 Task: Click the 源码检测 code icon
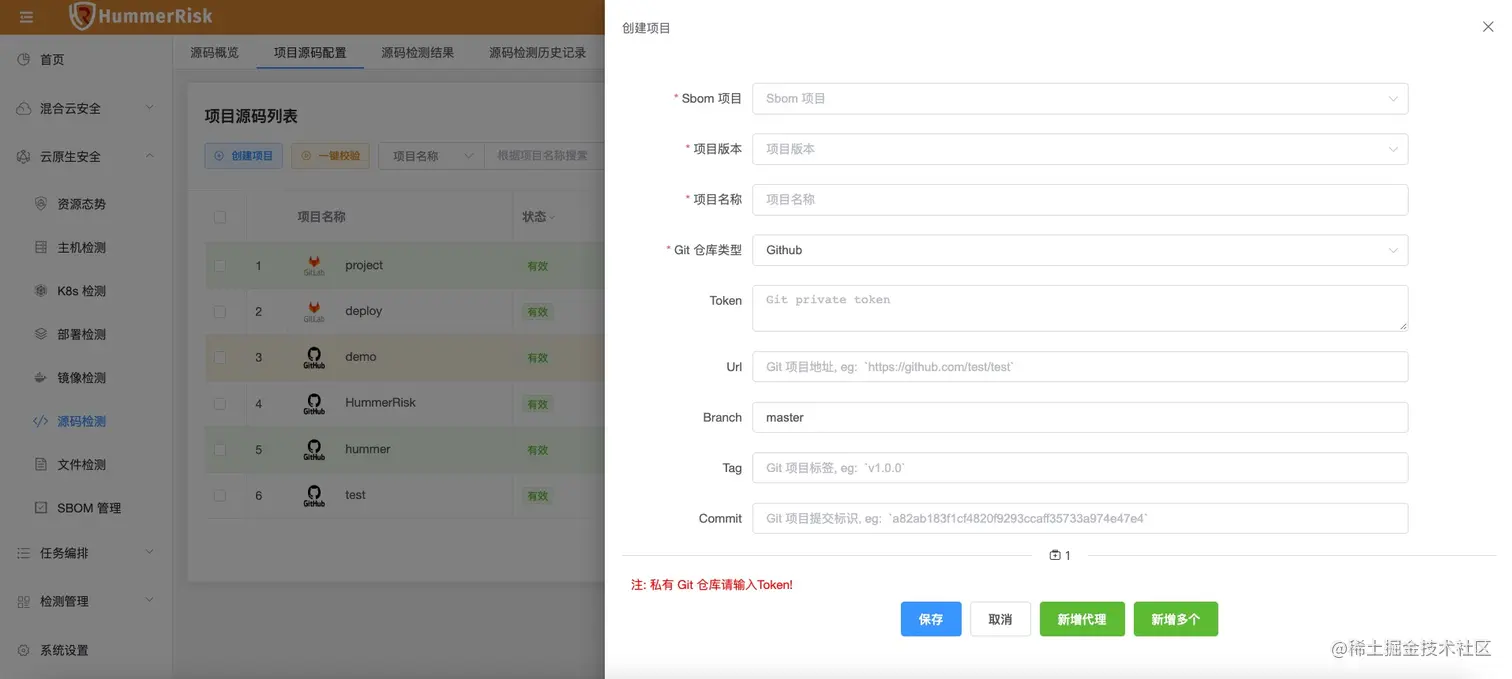click(x=41, y=421)
